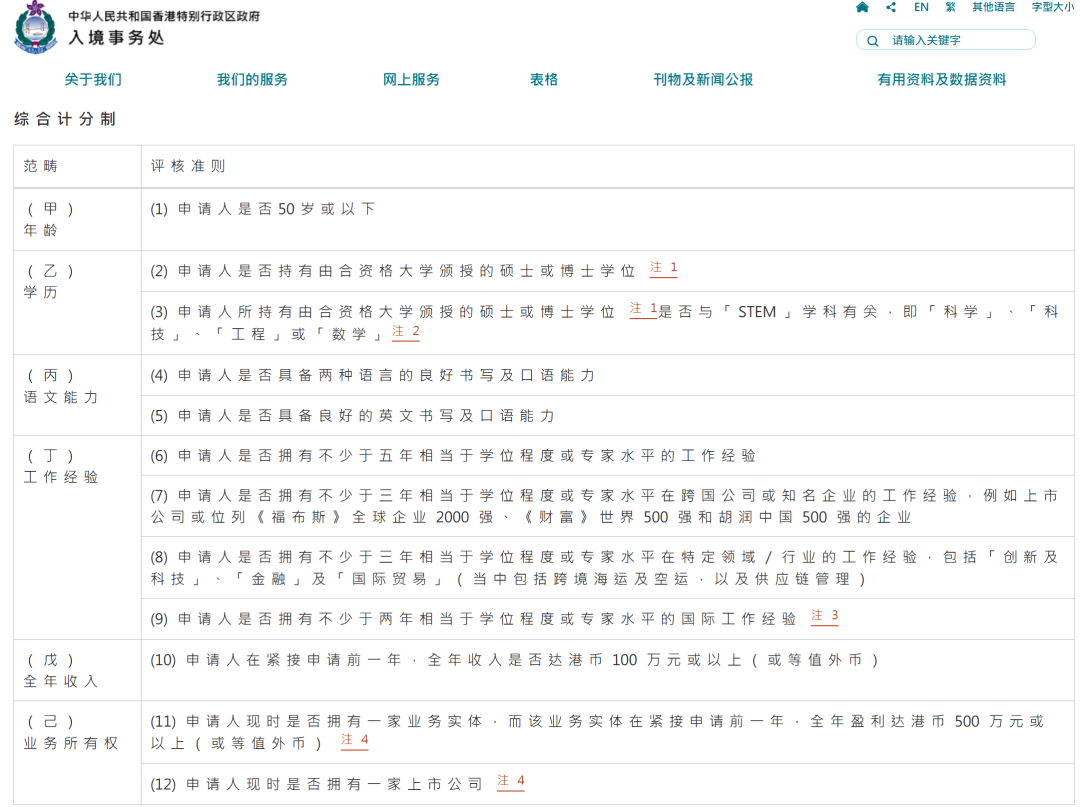Open the 关于我们 menu
This screenshot has width=1080, height=807.
[x=93, y=80]
